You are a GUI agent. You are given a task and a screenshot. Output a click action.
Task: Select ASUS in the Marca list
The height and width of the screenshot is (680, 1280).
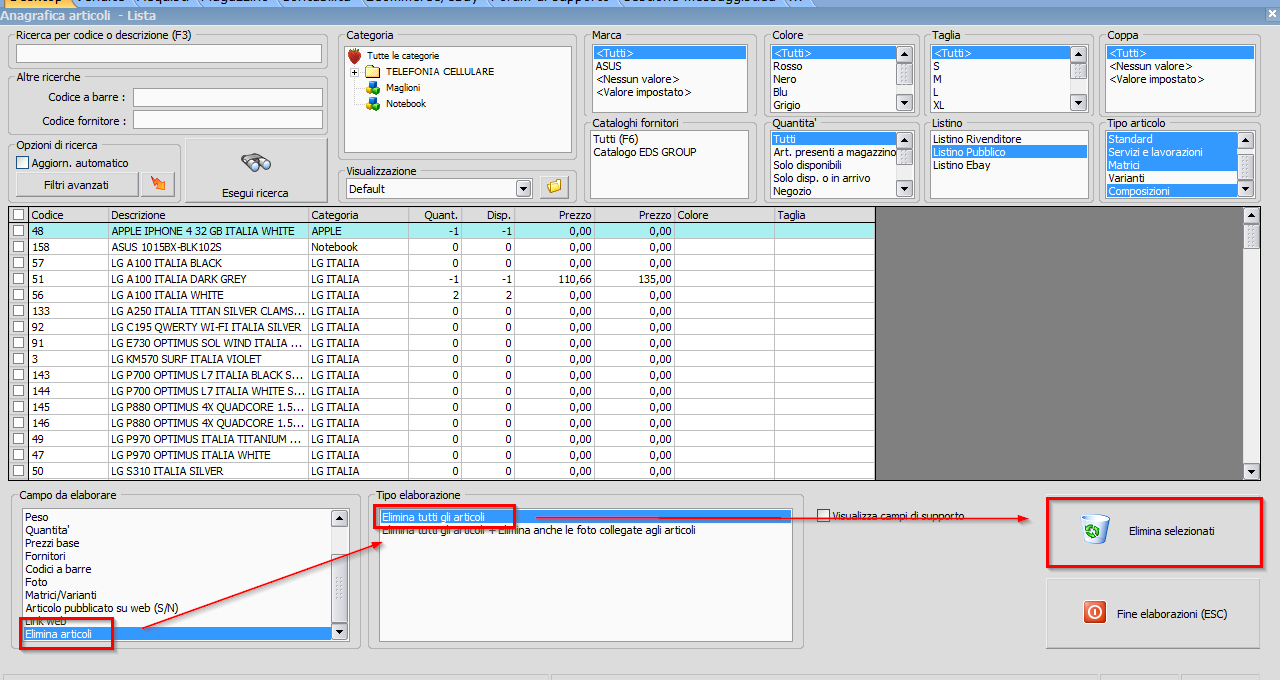669,66
